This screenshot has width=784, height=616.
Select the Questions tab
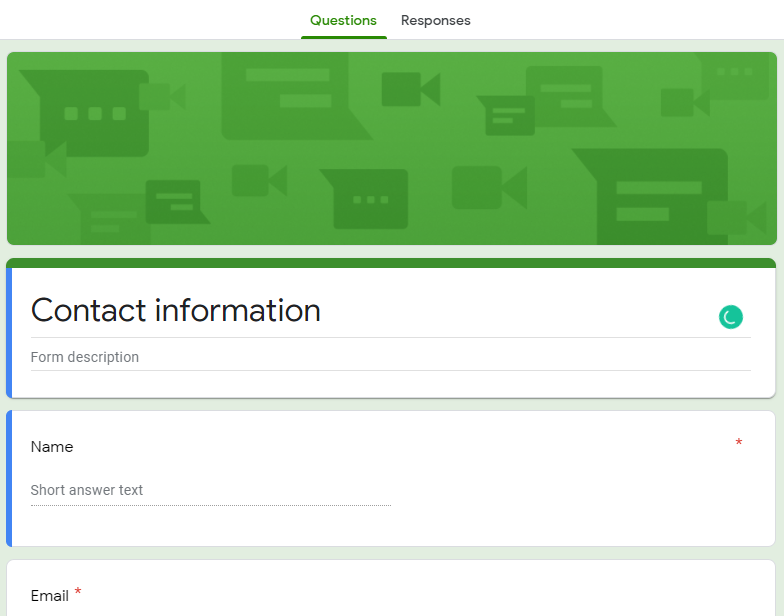343,21
